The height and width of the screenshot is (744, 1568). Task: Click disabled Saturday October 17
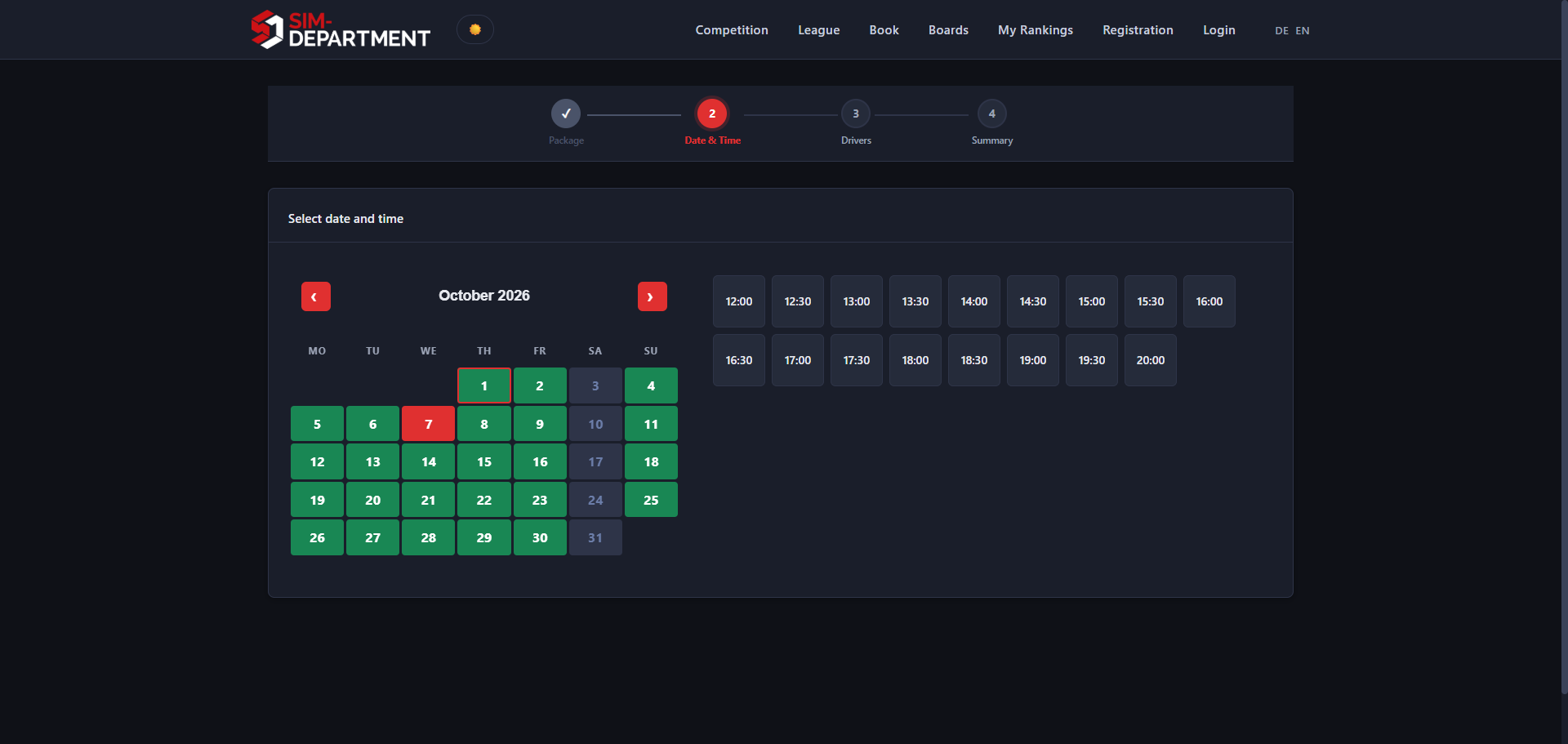coord(595,461)
